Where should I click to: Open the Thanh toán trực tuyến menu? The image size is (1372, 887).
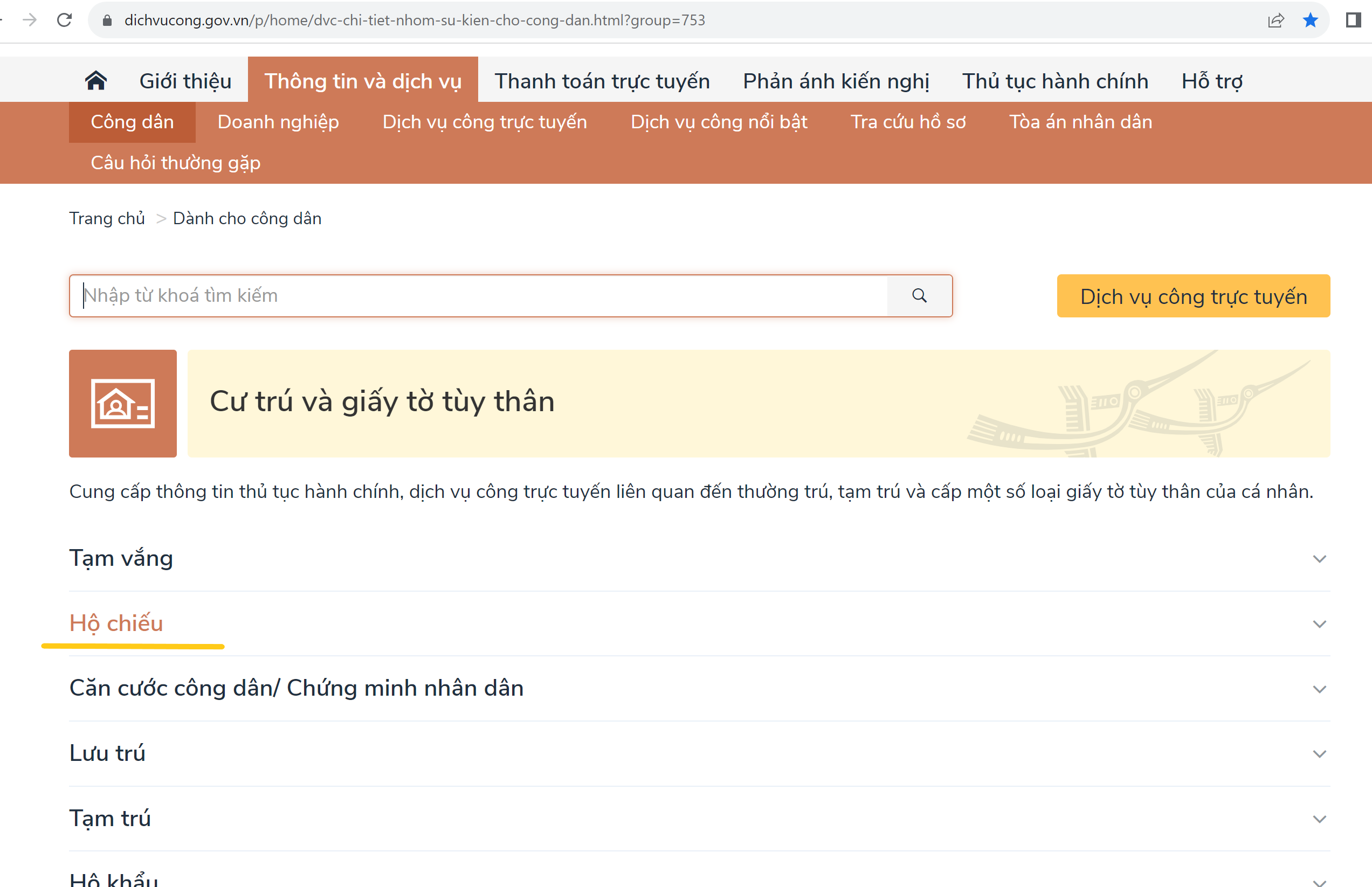pyautogui.click(x=602, y=81)
